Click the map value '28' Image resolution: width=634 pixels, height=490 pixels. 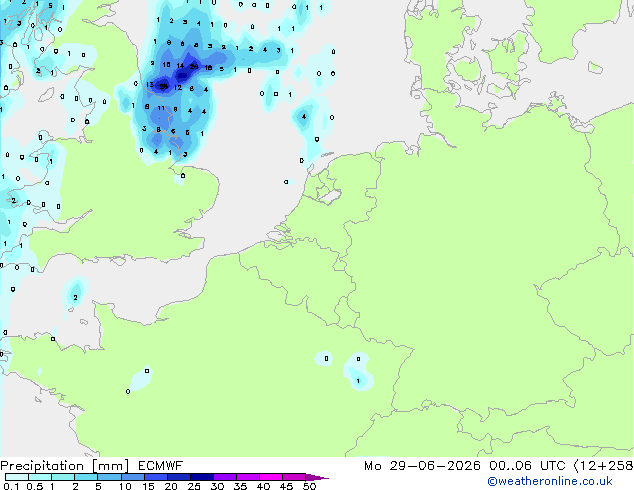pos(194,66)
